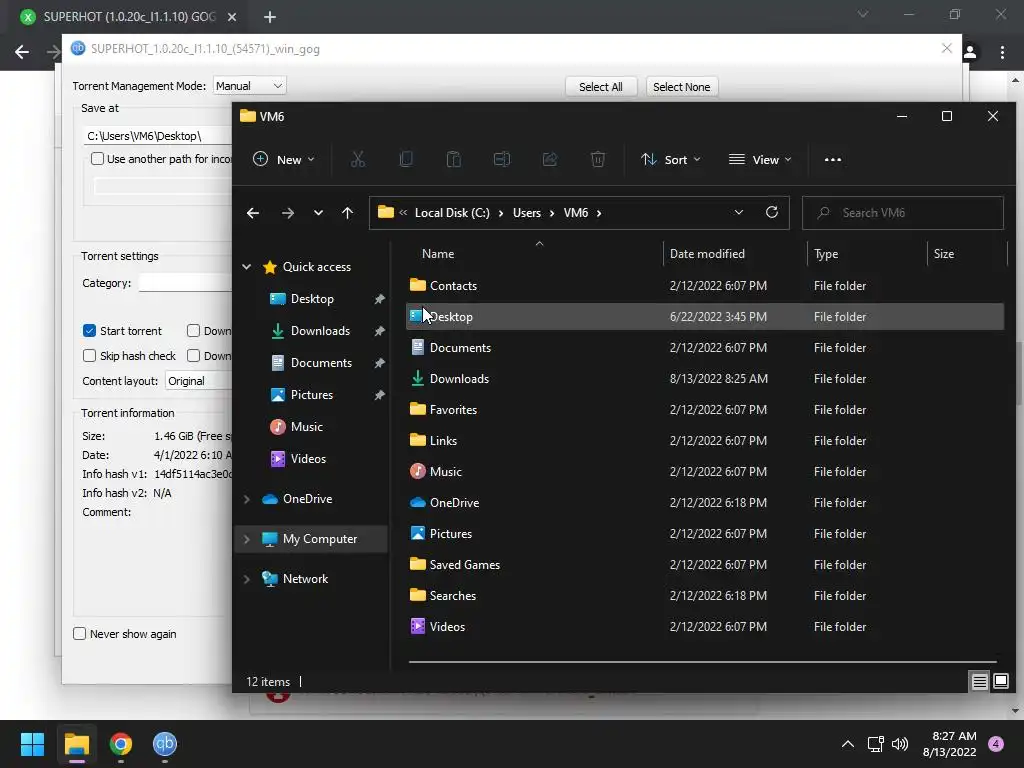The height and width of the screenshot is (768, 1024).
Task: Click the Category input field
Action: [x=185, y=283]
